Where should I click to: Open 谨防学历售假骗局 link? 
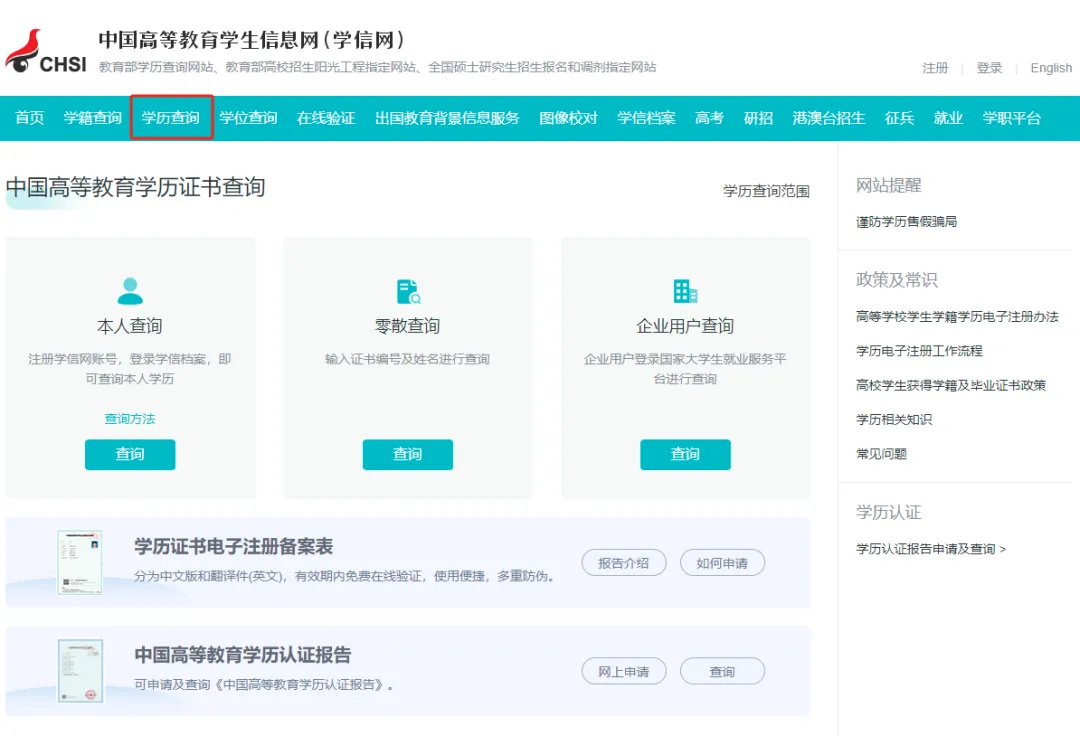tap(906, 221)
